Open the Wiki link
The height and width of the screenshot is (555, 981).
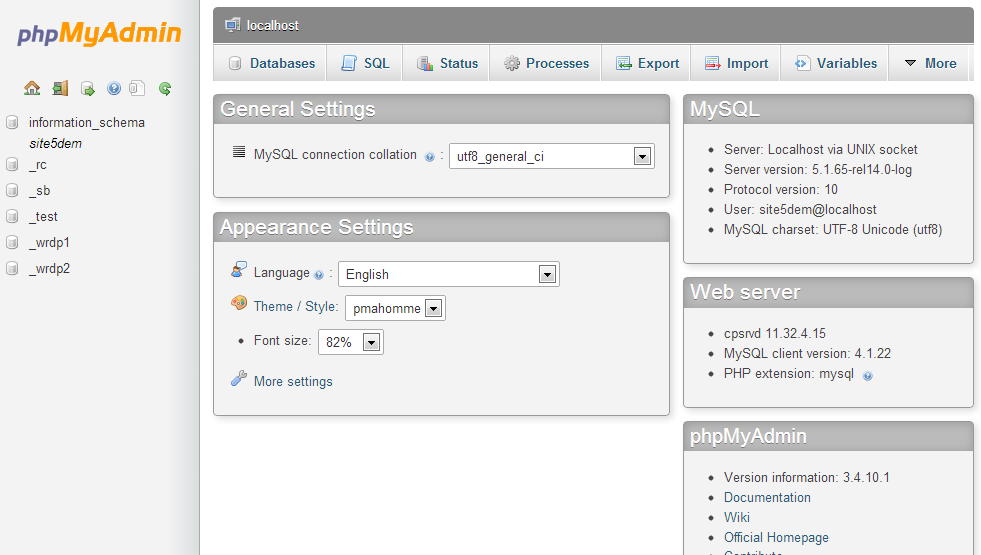[736, 517]
